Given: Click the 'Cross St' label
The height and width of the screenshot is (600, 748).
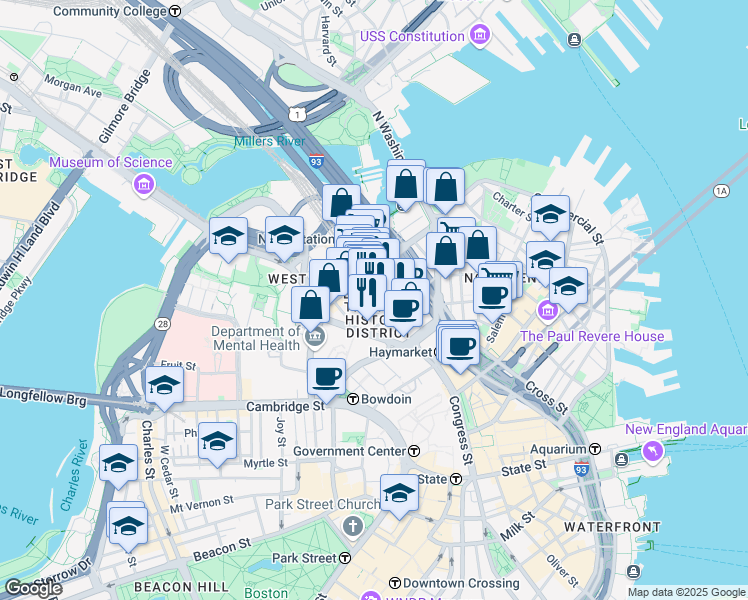Looking at the screenshot, I should click(x=547, y=397).
